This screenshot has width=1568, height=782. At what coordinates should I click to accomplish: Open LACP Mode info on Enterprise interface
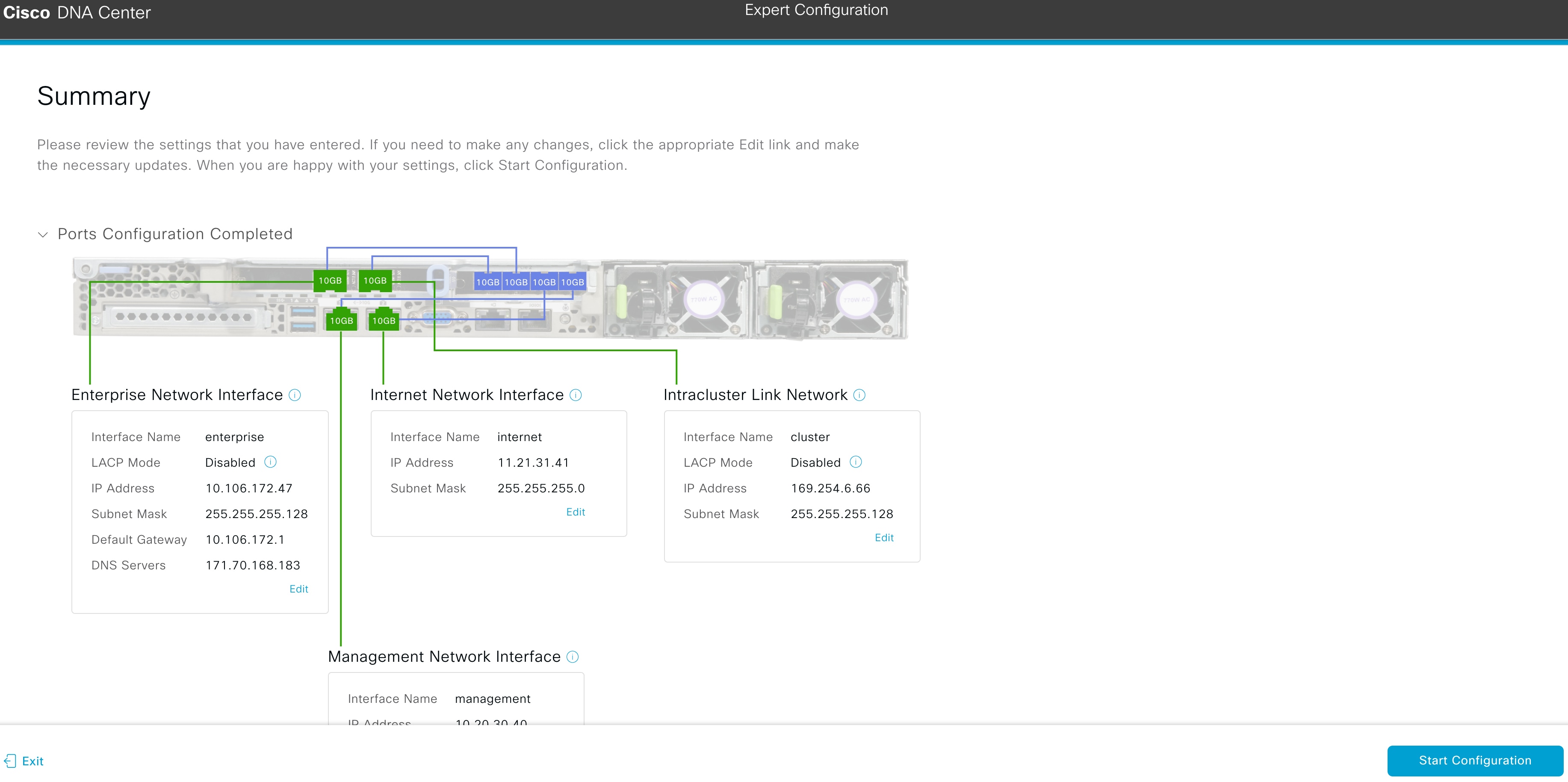pos(270,462)
